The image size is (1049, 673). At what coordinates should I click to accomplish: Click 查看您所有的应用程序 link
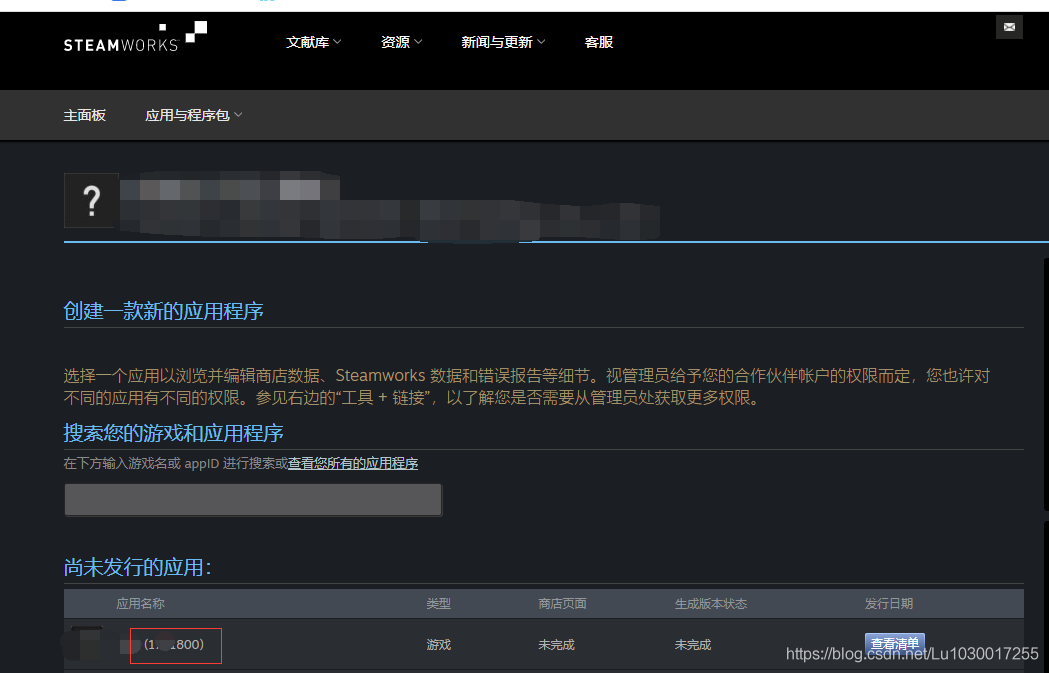[x=353, y=463]
